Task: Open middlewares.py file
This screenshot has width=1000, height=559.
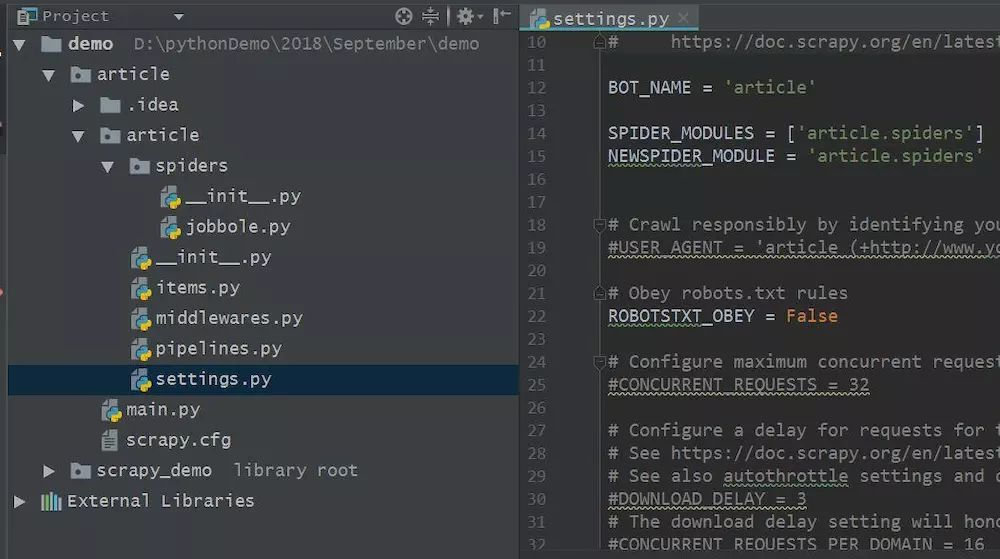Action: [229, 318]
